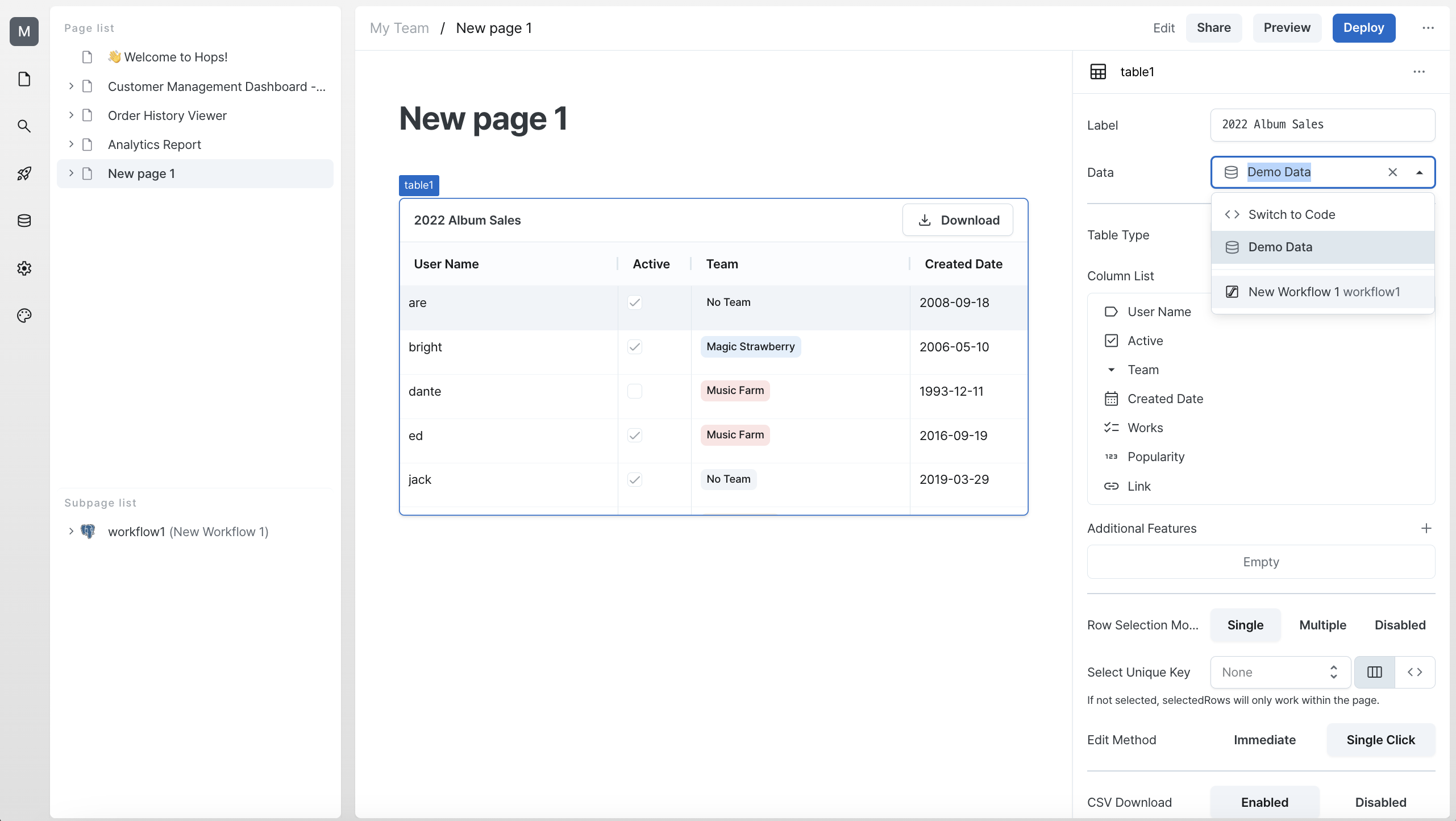Click the Preview button

1287,28
